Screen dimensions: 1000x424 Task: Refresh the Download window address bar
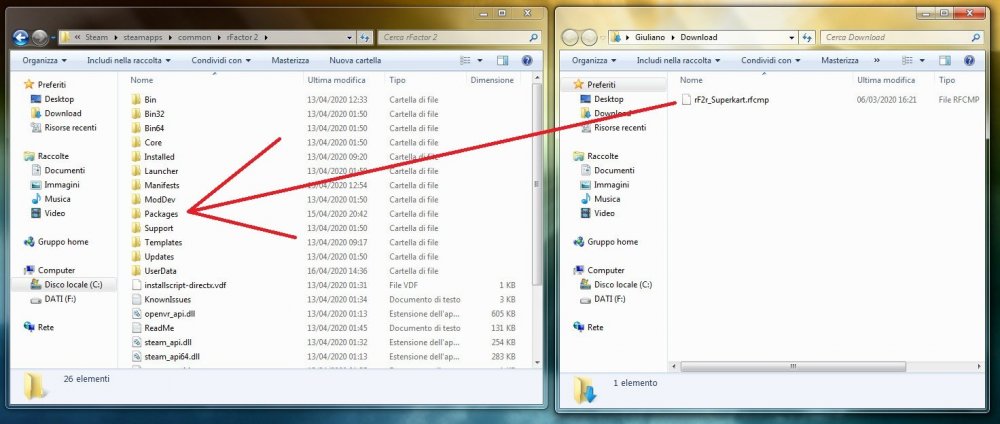[x=807, y=37]
